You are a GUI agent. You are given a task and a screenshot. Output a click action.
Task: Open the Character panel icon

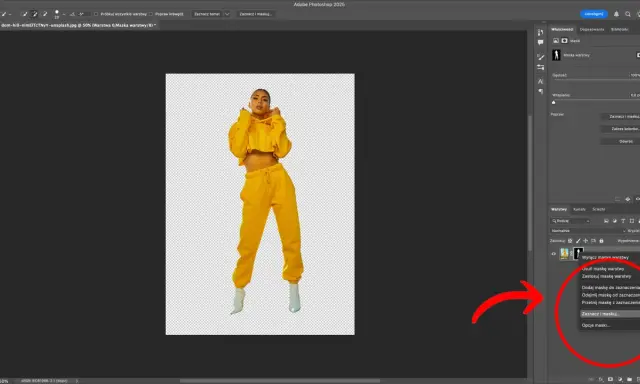(x=540, y=82)
